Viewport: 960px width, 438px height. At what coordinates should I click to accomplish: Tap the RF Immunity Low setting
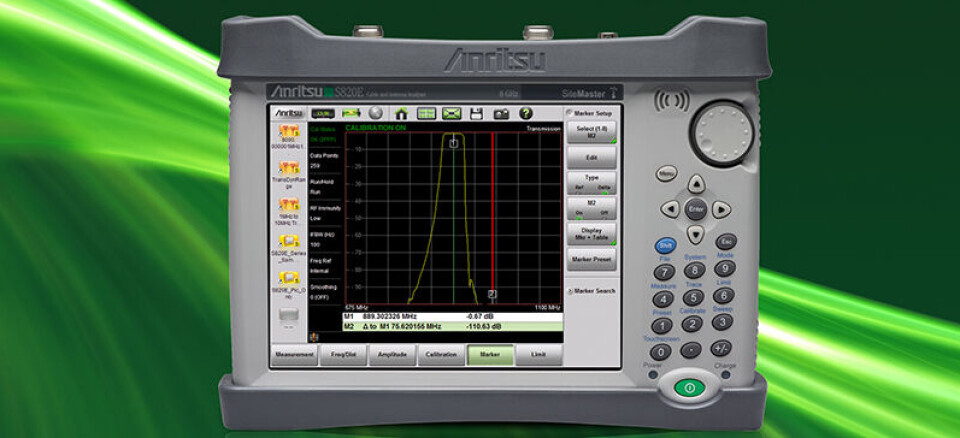pos(324,213)
